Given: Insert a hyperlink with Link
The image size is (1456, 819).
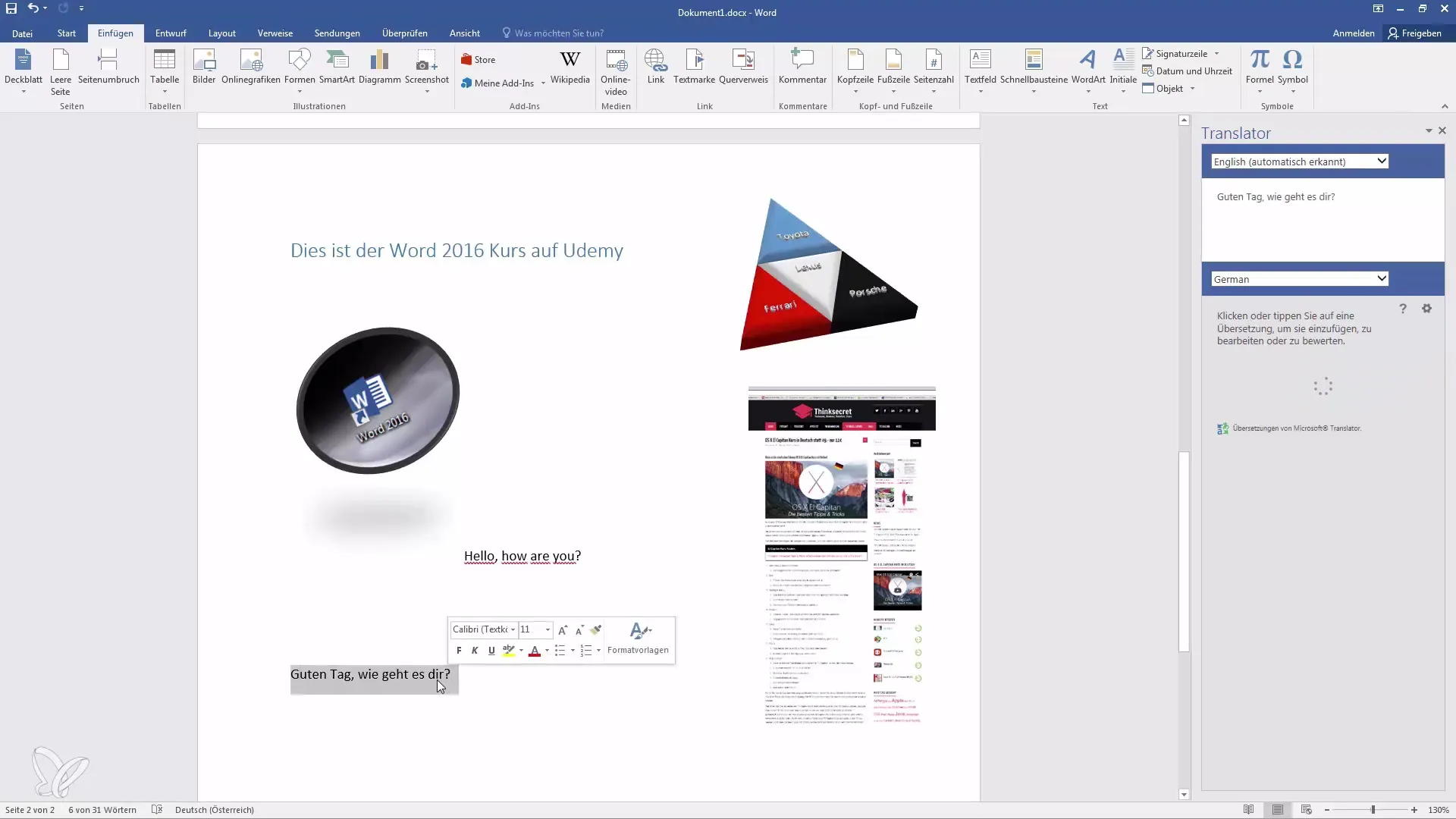Looking at the screenshot, I should [x=656, y=67].
